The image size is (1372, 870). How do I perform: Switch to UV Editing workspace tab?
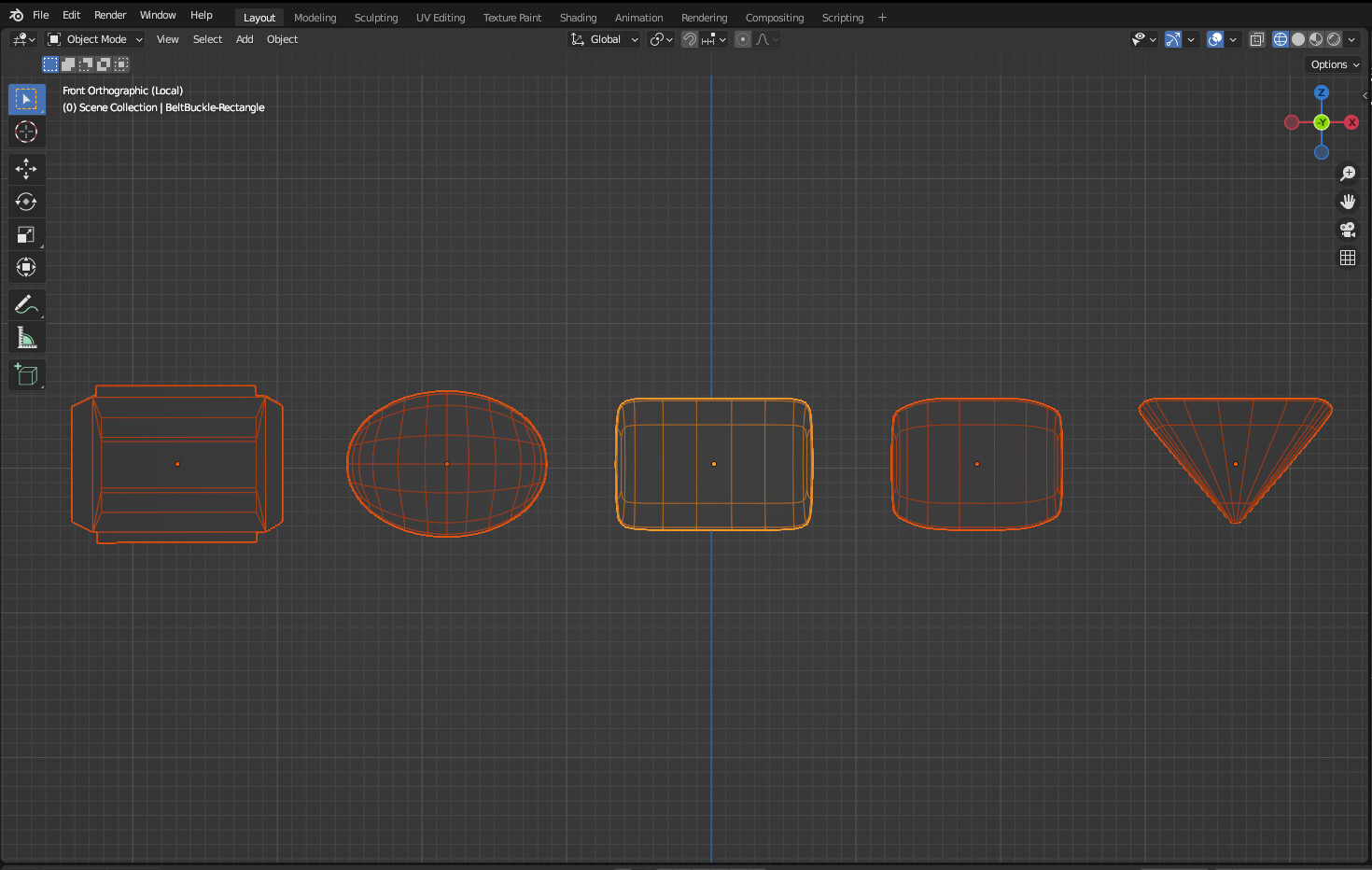click(441, 18)
